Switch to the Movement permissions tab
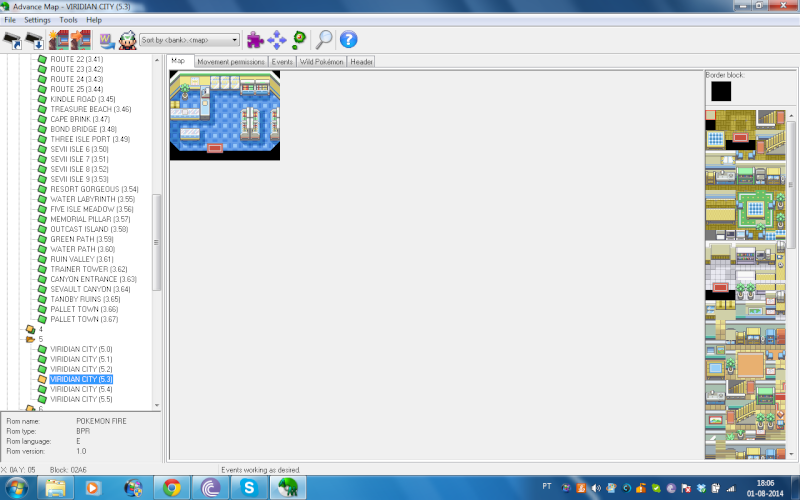The height and width of the screenshot is (500, 800). tap(231, 62)
